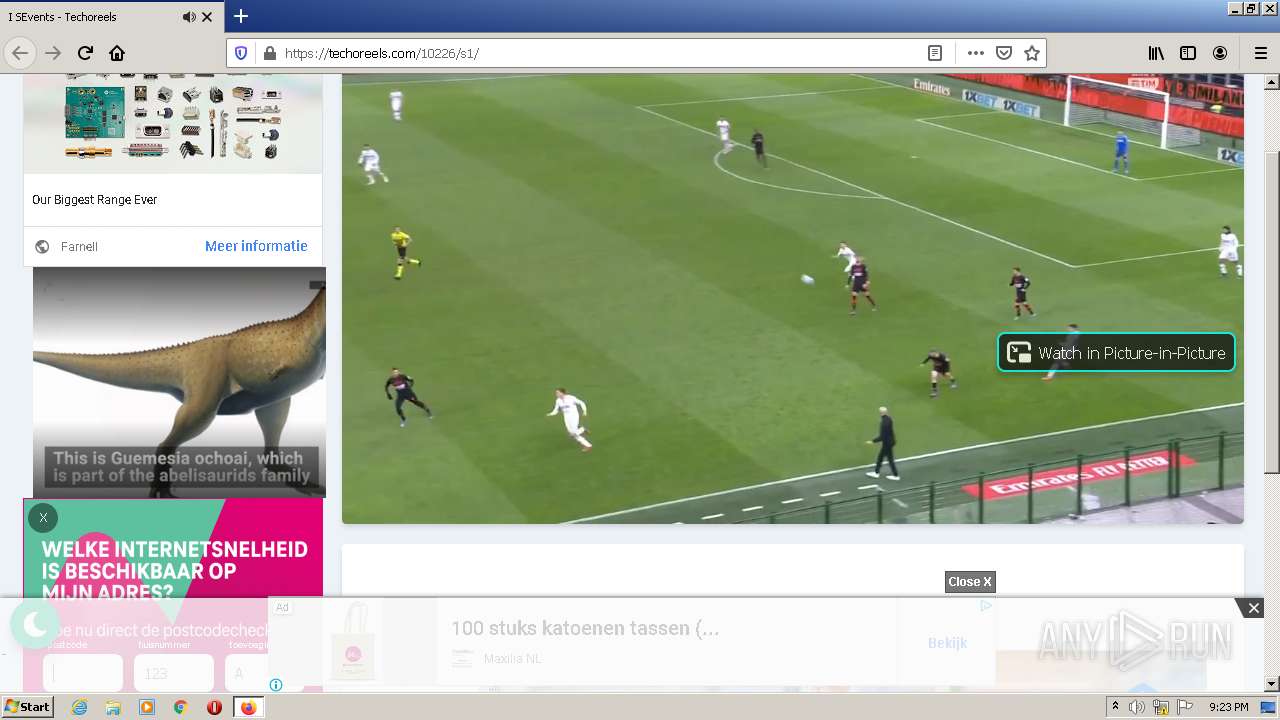Open tracking protection shield info

click(x=241, y=53)
